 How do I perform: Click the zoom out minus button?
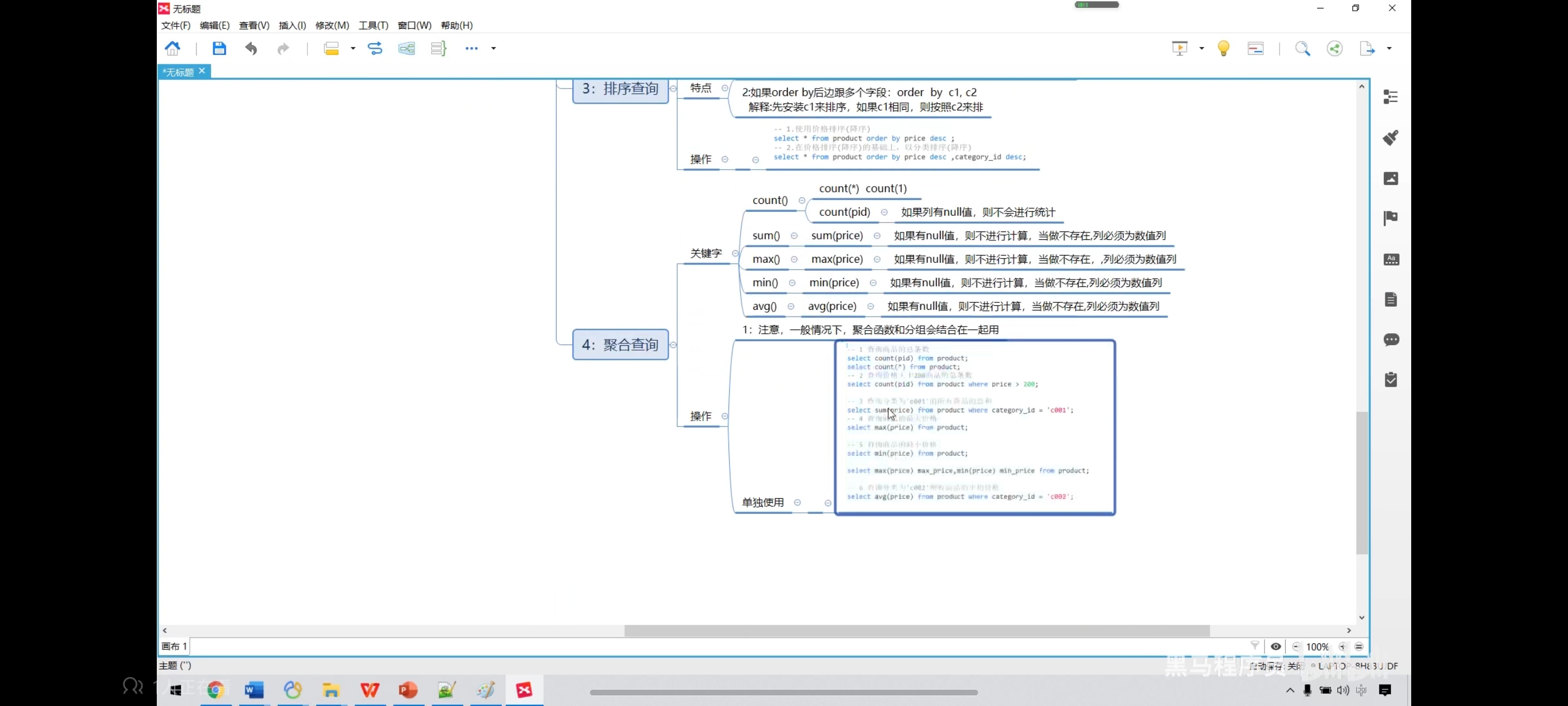pyautogui.click(x=1296, y=646)
